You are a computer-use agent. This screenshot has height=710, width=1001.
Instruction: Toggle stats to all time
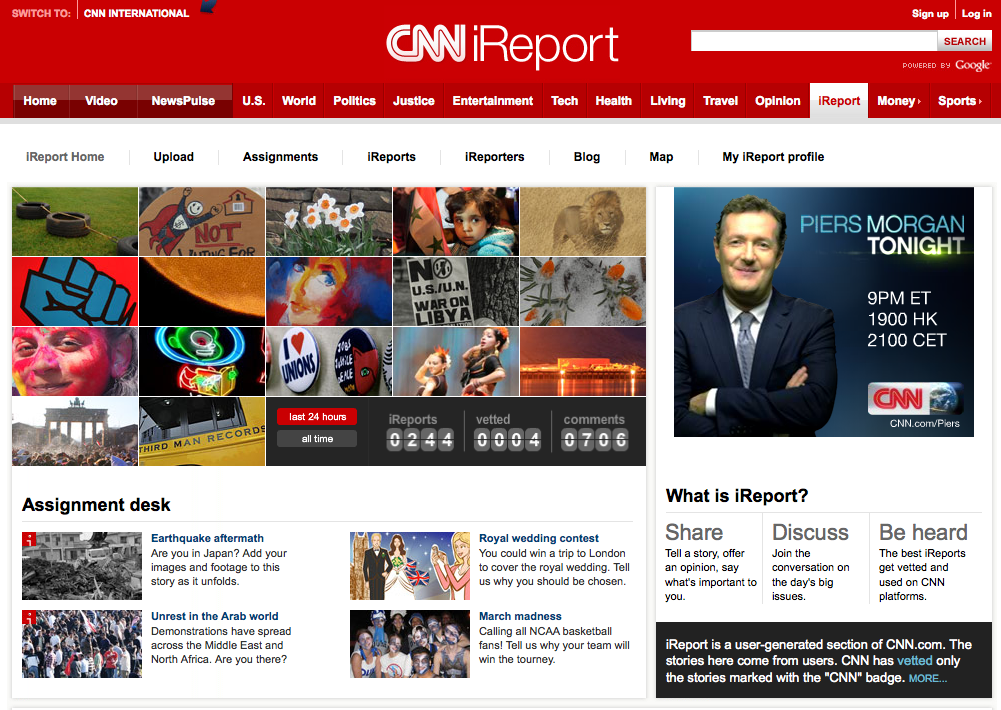pos(317,439)
